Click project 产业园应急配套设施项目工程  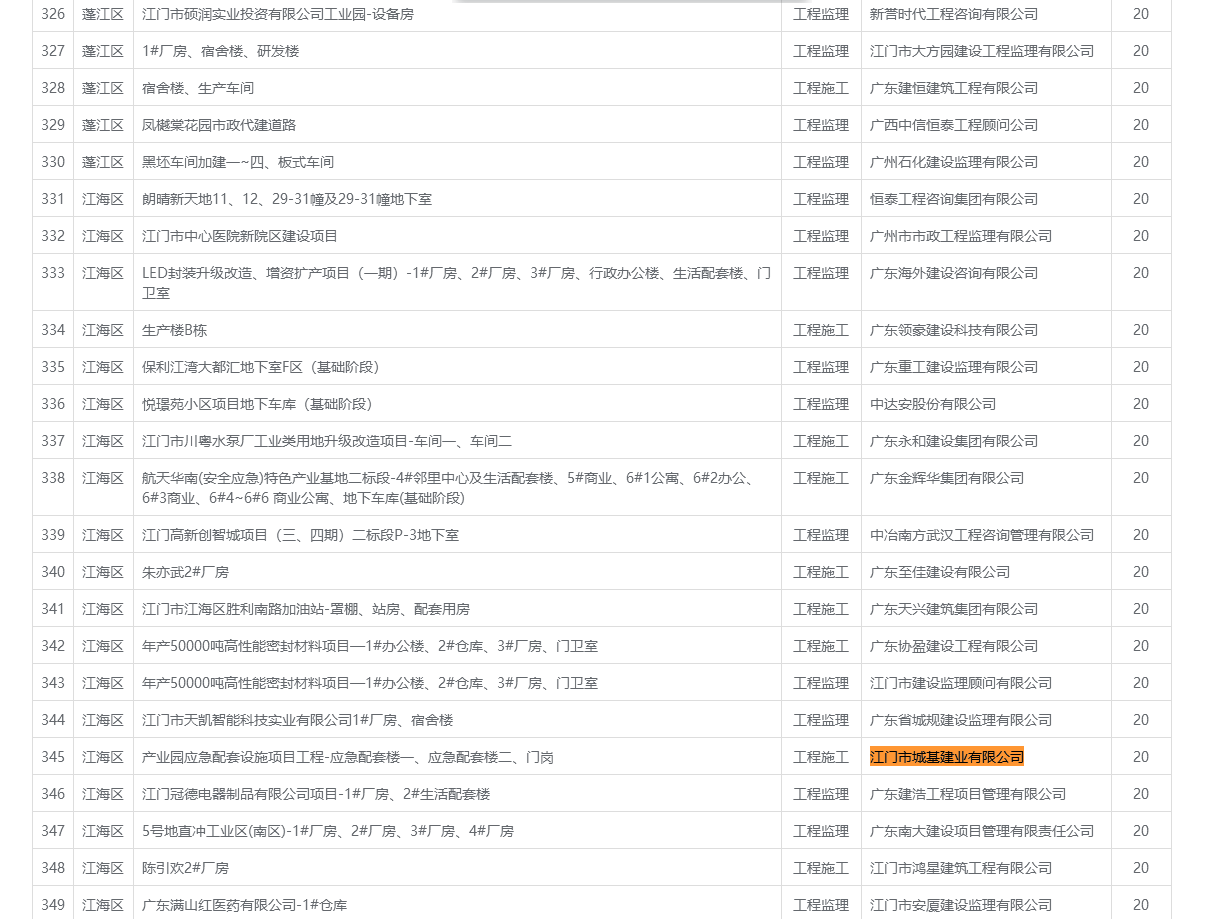(348, 757)
